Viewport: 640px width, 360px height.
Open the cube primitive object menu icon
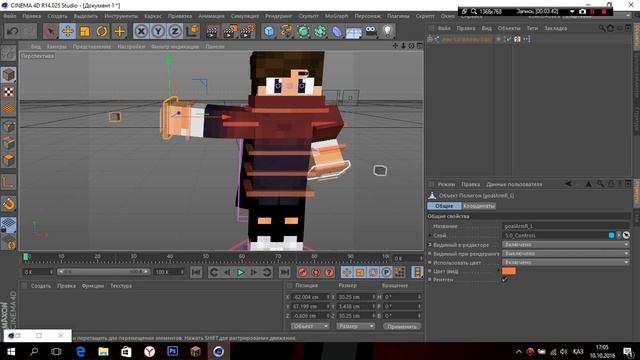(269, 31)
